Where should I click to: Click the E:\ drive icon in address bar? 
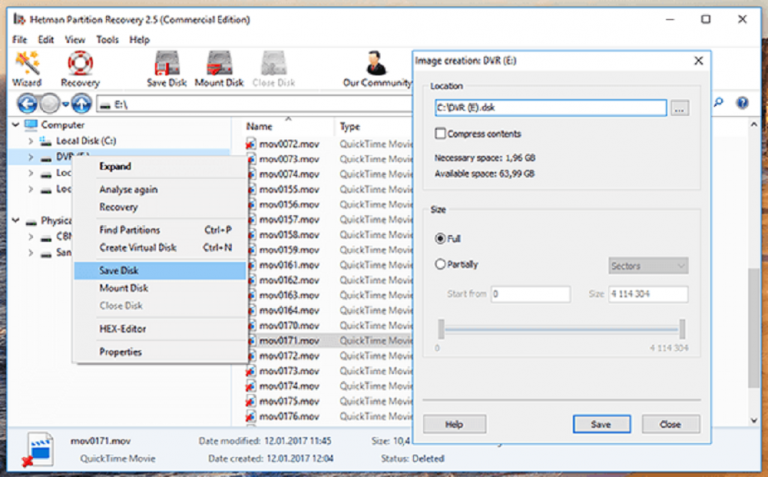[104, 104]
